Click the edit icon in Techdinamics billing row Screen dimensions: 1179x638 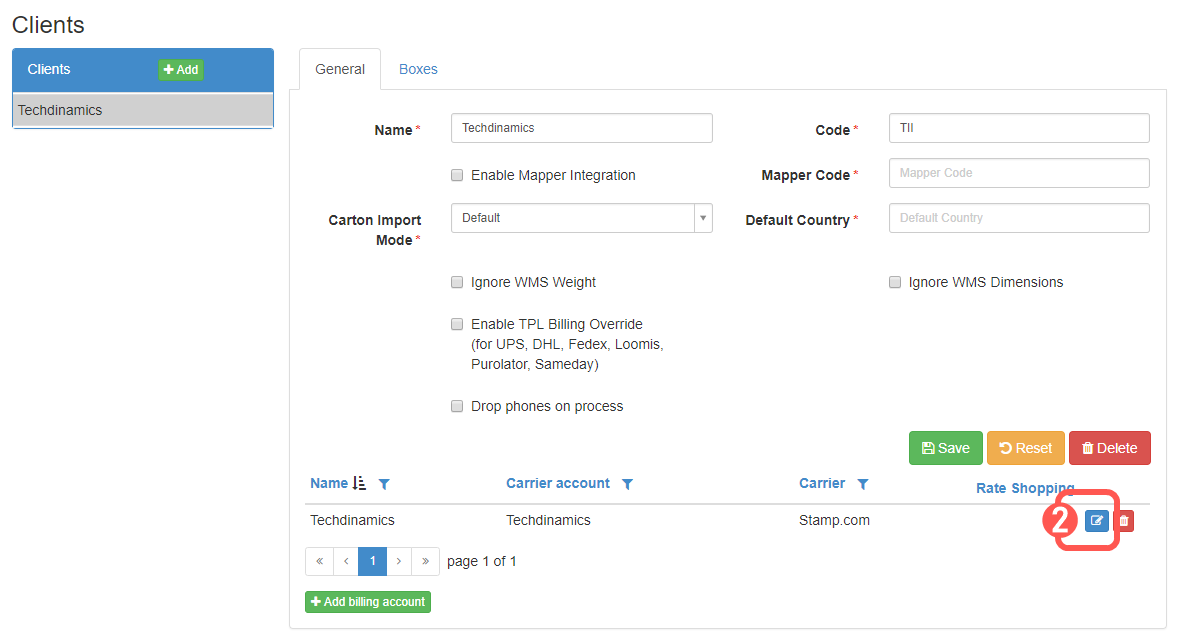point(1096,520)
